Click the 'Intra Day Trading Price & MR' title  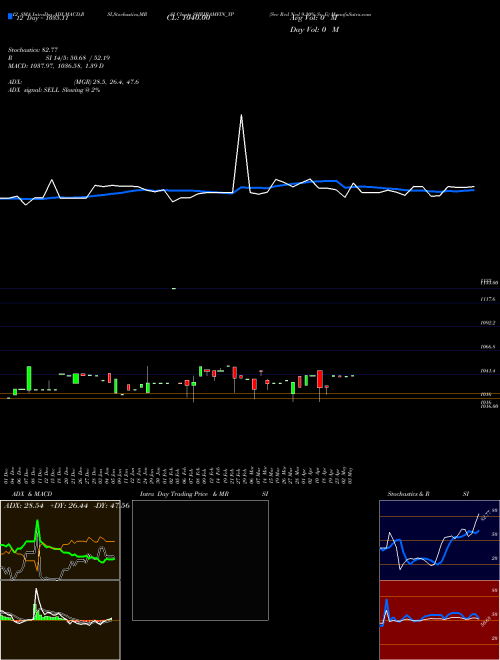(x=185, y=494)
